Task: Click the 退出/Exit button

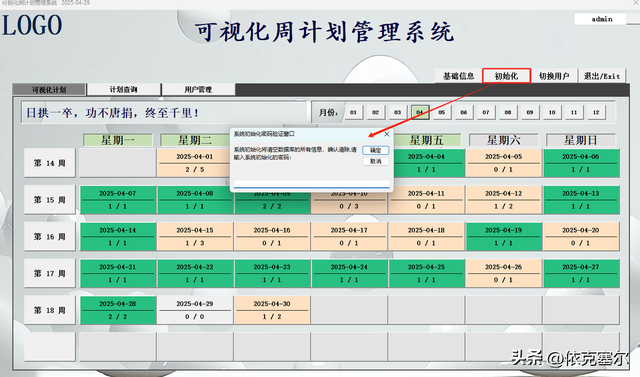Action: 602,76
